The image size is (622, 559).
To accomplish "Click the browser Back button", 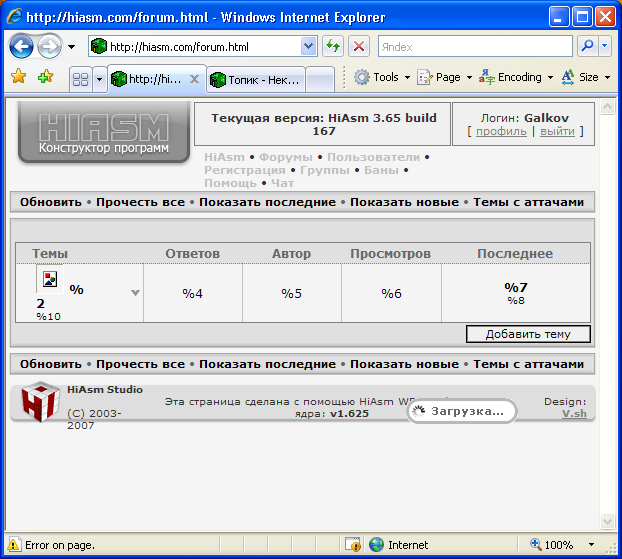I will pos(22,46).
